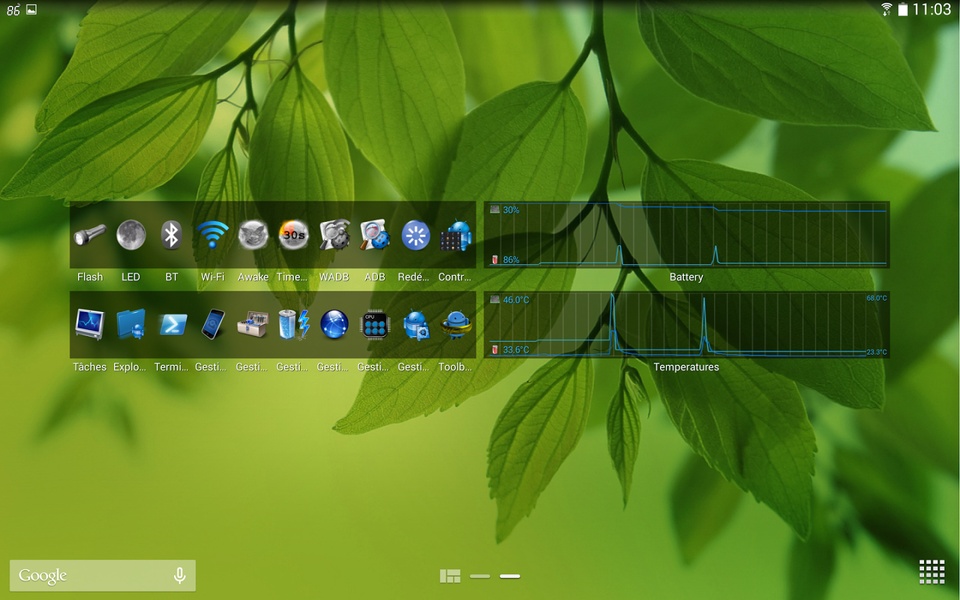The image size is (960, 600).
Task: Open the Tâches task monitor icon
Action: pos(90,324)
